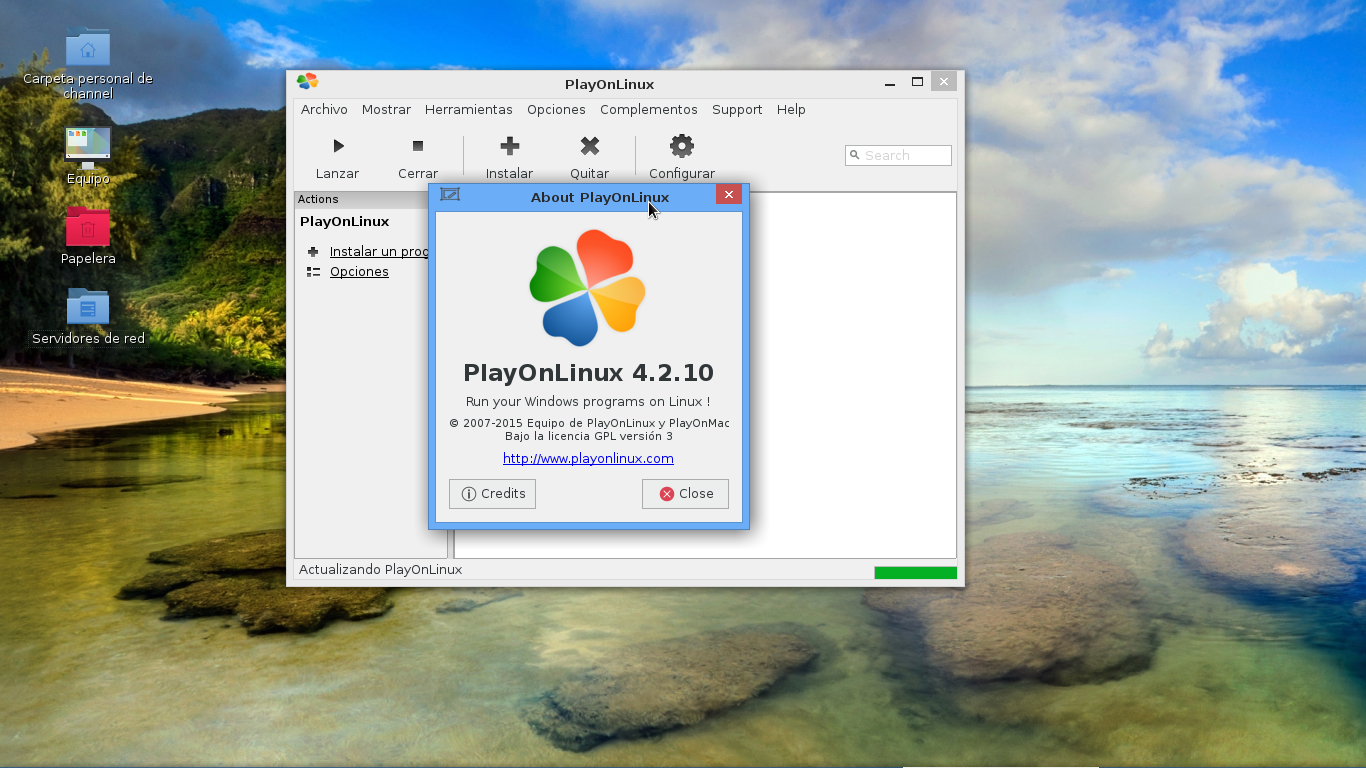
Task: Open the Support menu
Action: (737, 109)
